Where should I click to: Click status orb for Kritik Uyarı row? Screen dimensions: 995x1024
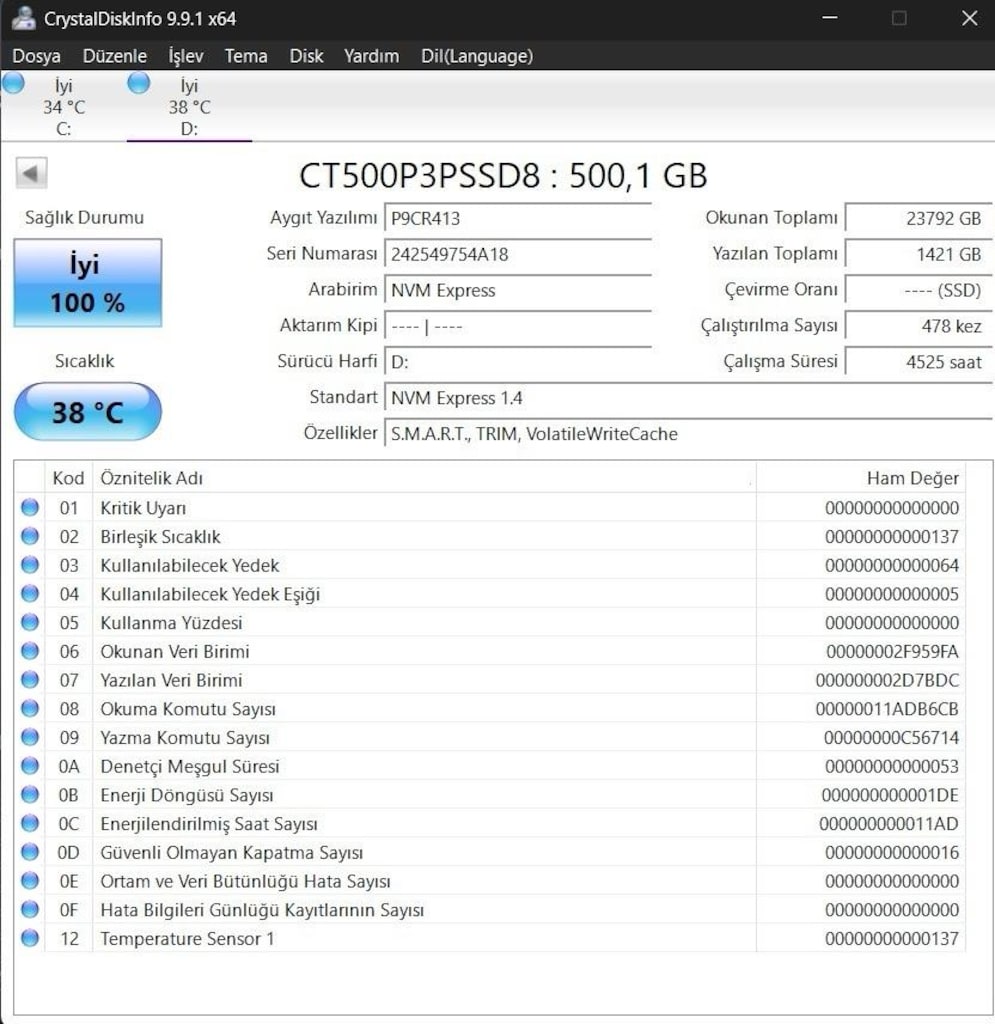30,507
